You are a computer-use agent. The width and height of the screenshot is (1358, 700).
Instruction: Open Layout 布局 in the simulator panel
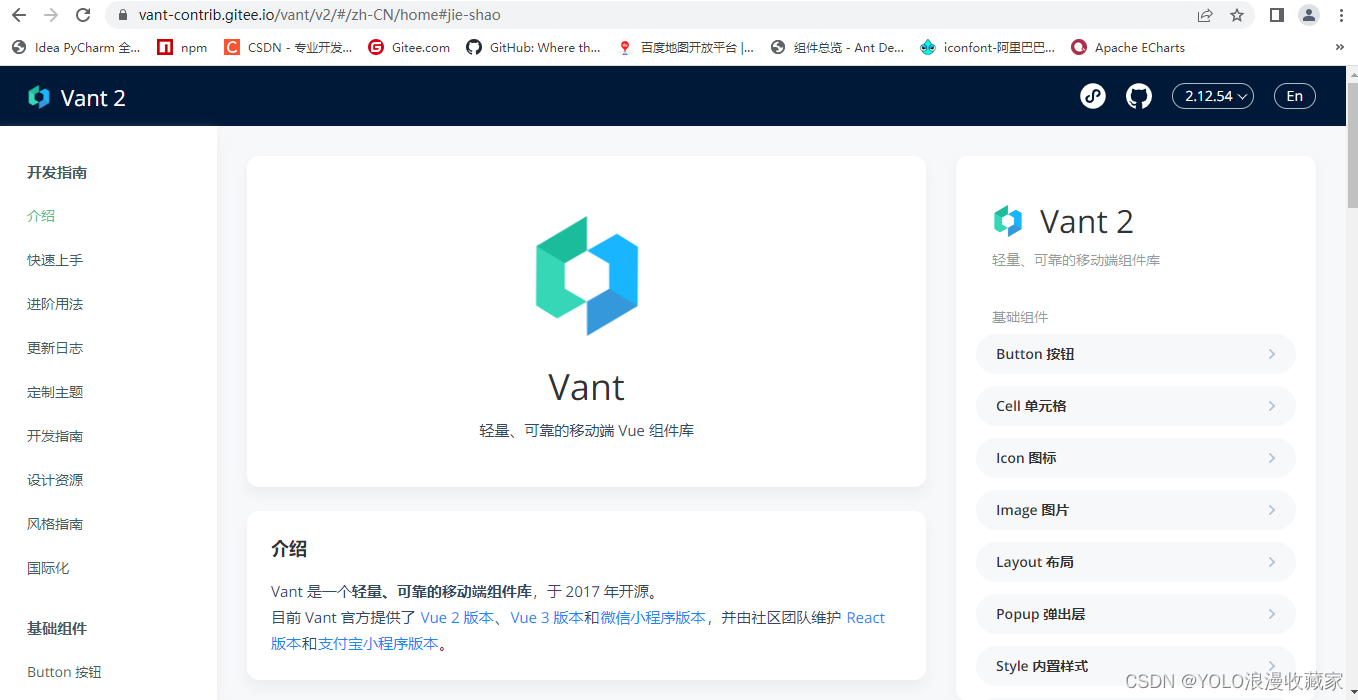[x=1135, y=562]
